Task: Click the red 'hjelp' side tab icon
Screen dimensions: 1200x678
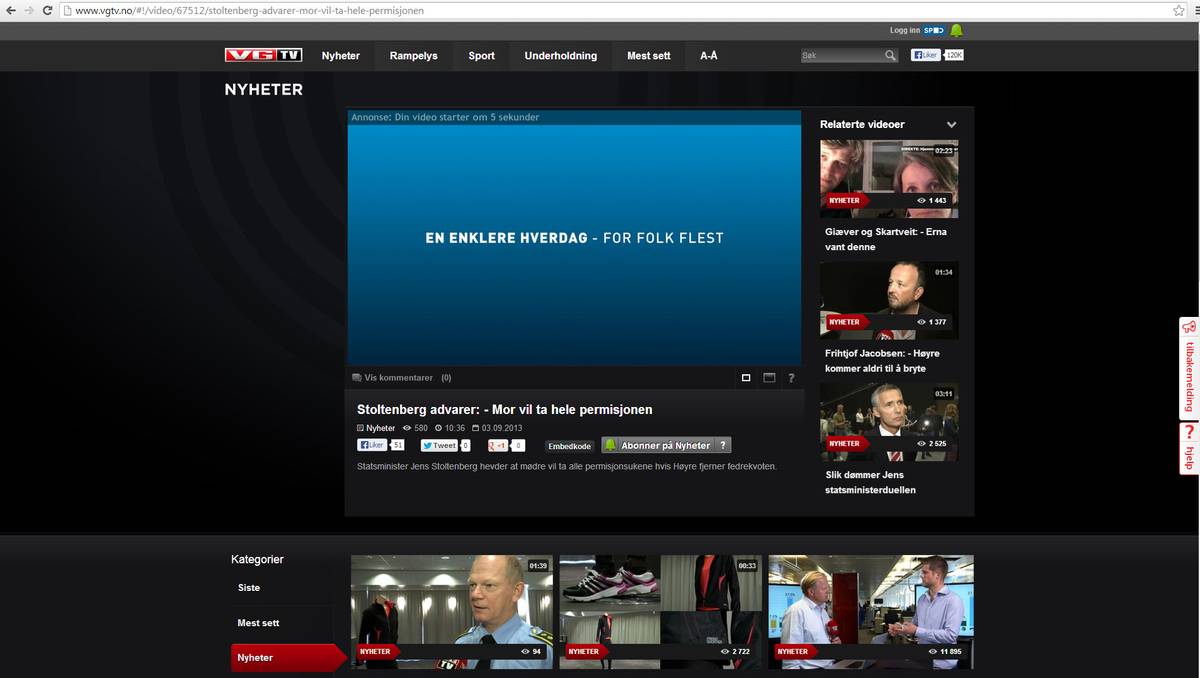Action: [1189, 433]
